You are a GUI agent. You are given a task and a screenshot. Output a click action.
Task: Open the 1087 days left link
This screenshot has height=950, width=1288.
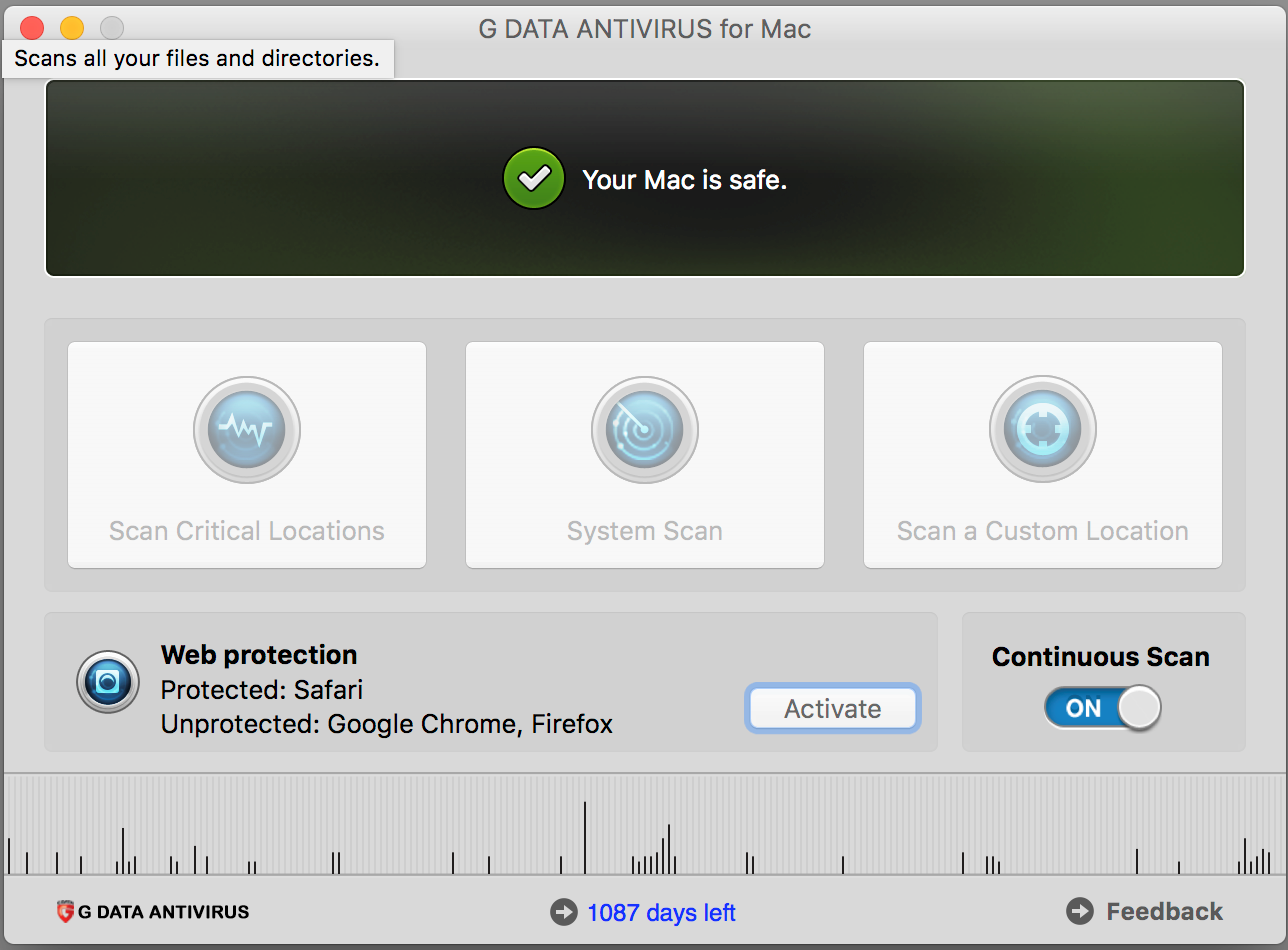coord(661,912)
